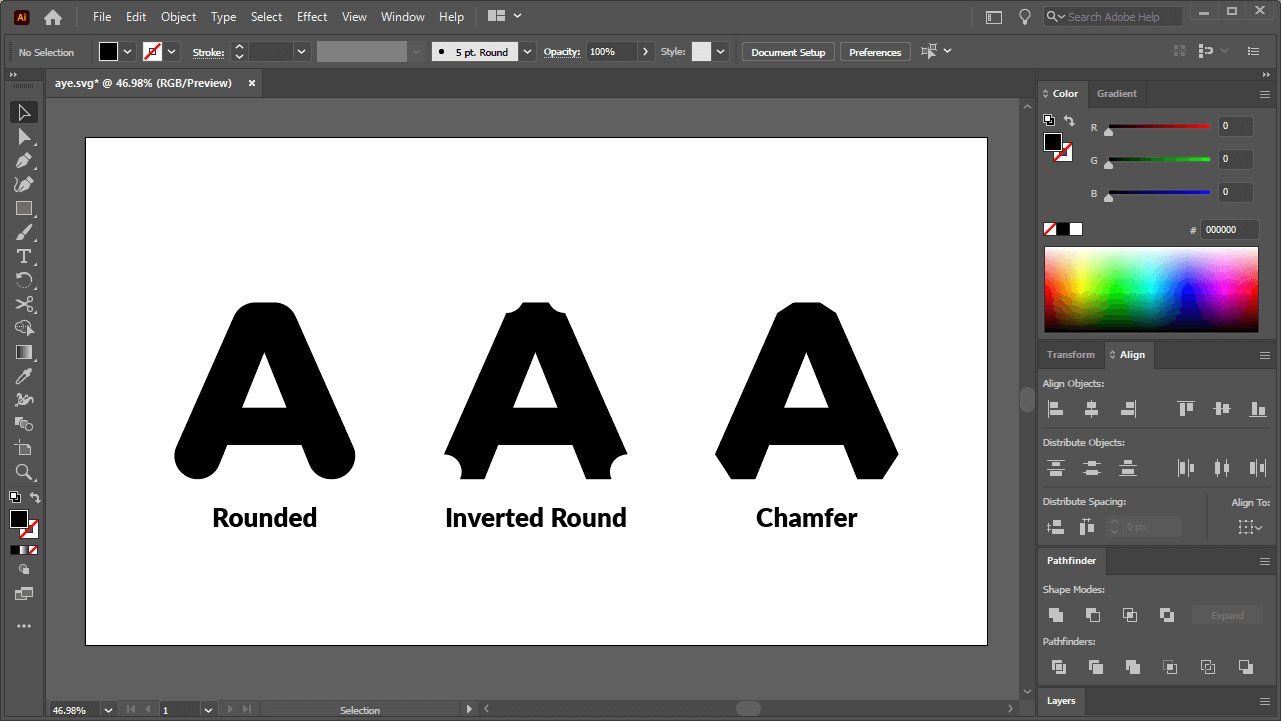Switch to the Gradient tab
The width and height of the screenshot is (1281, 721).
click(x=1117, y=93)
